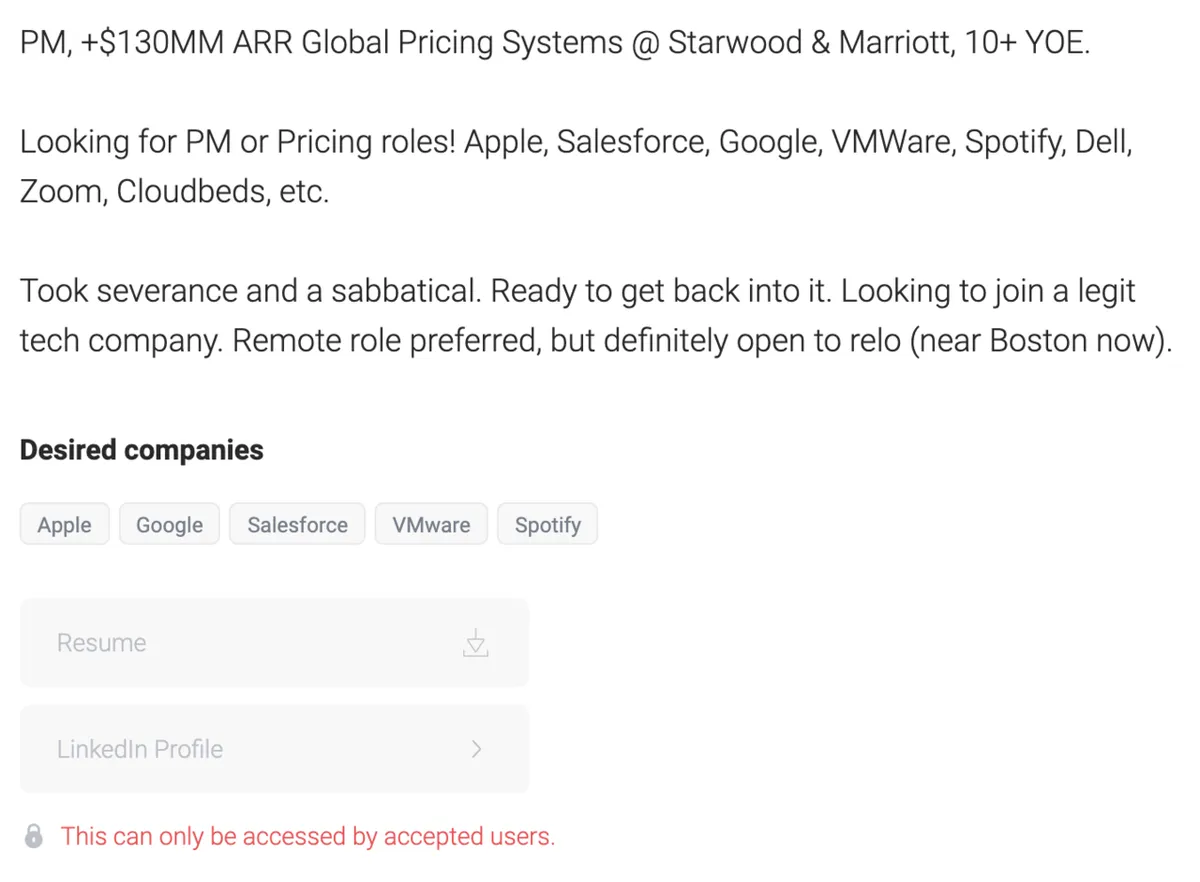Open the LinkedIn Profile label
This screenshot has height=882, width=1200.
(x=140, y=749)
